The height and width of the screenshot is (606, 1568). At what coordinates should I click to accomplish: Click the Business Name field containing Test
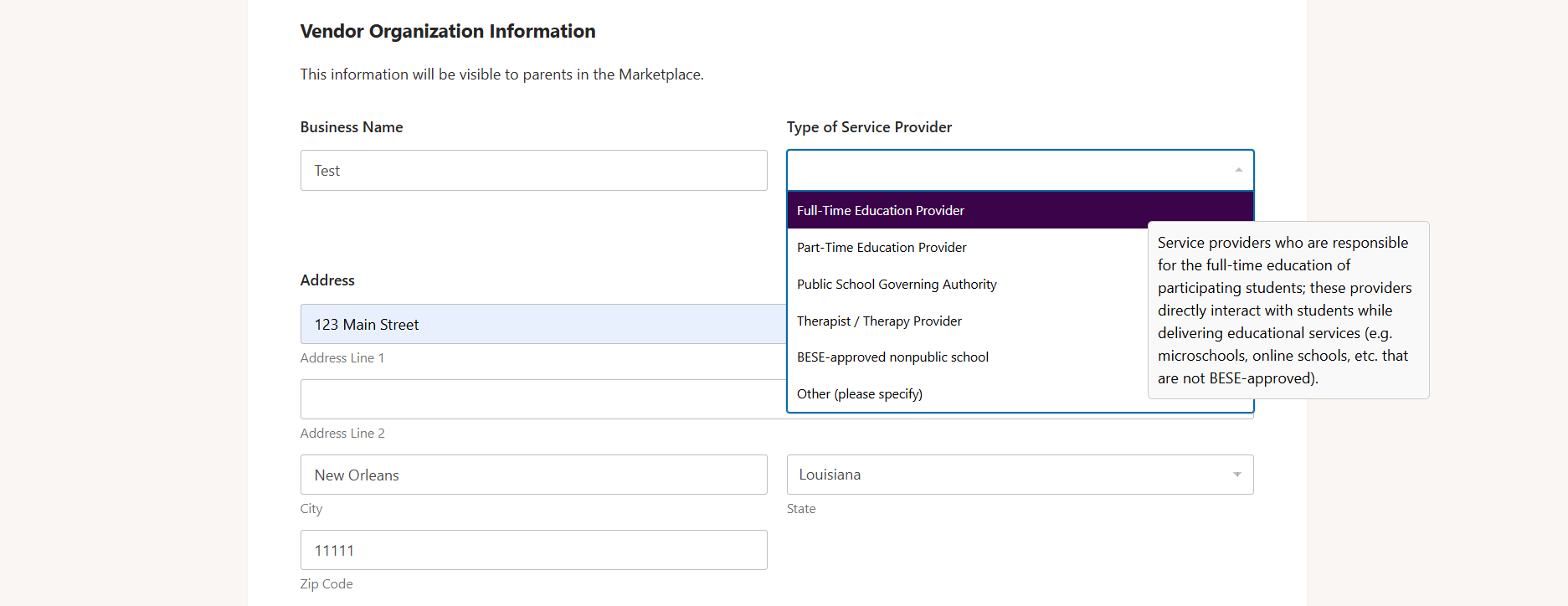533,170
